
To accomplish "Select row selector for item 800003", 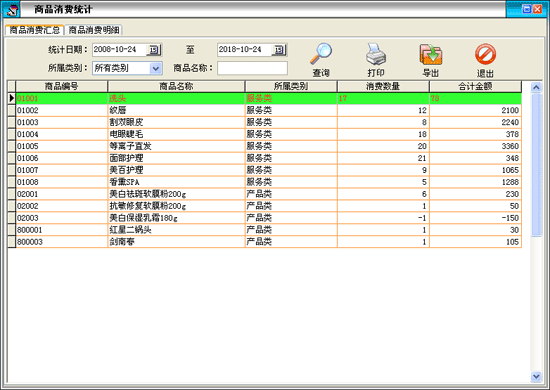I will 12,242.
